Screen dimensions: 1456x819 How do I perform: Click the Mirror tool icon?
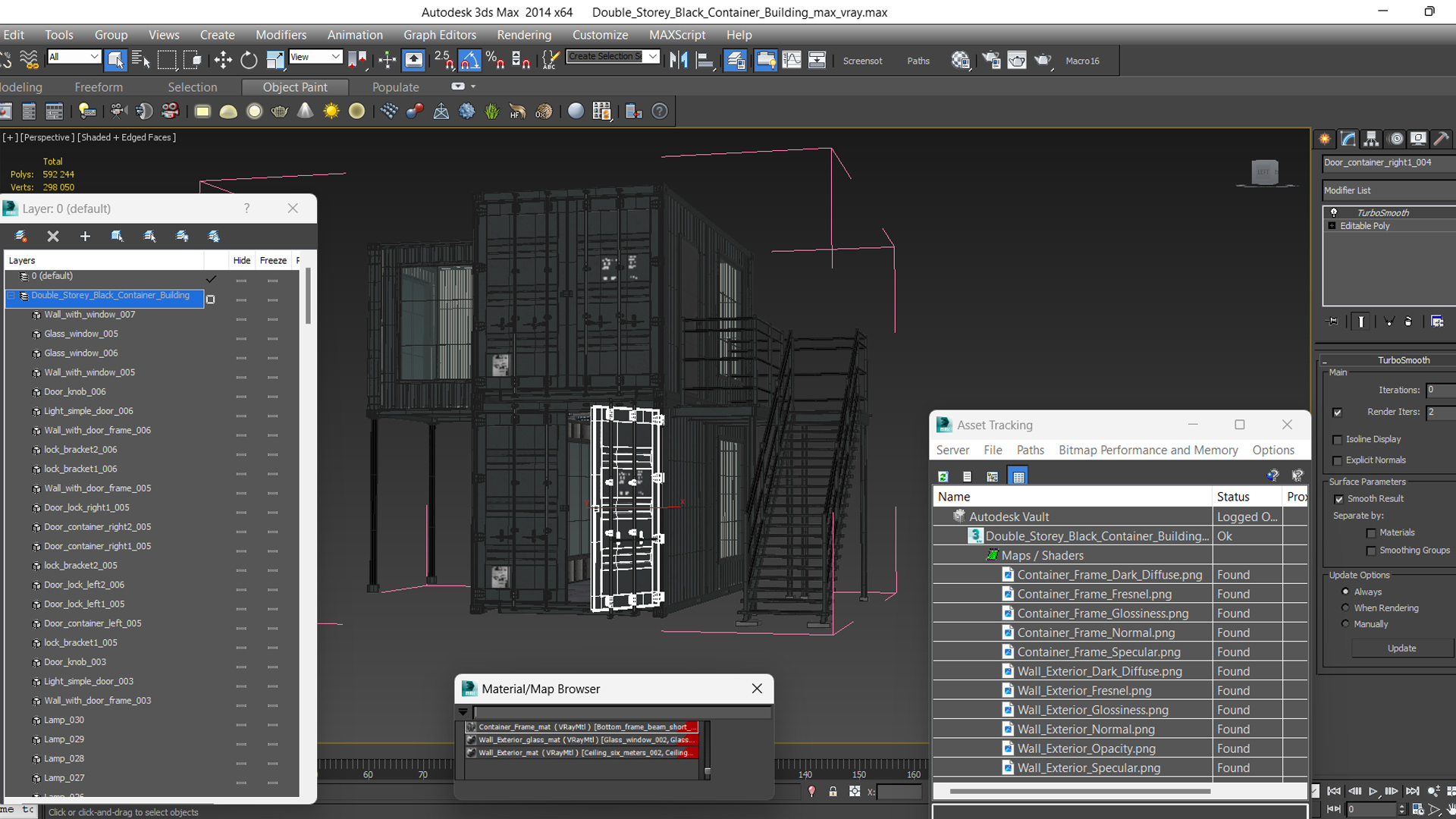(x=679, y=60)
